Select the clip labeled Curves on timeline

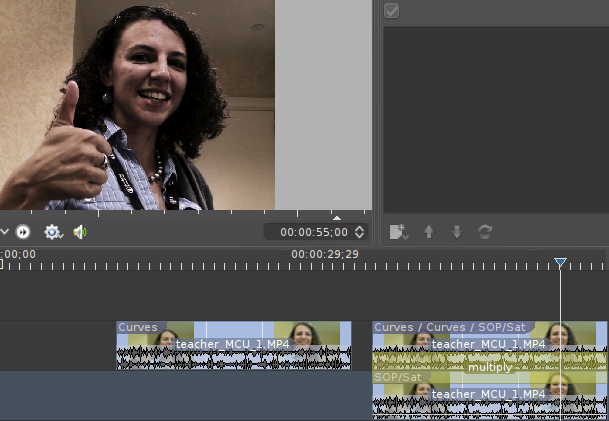coord(234,345)
